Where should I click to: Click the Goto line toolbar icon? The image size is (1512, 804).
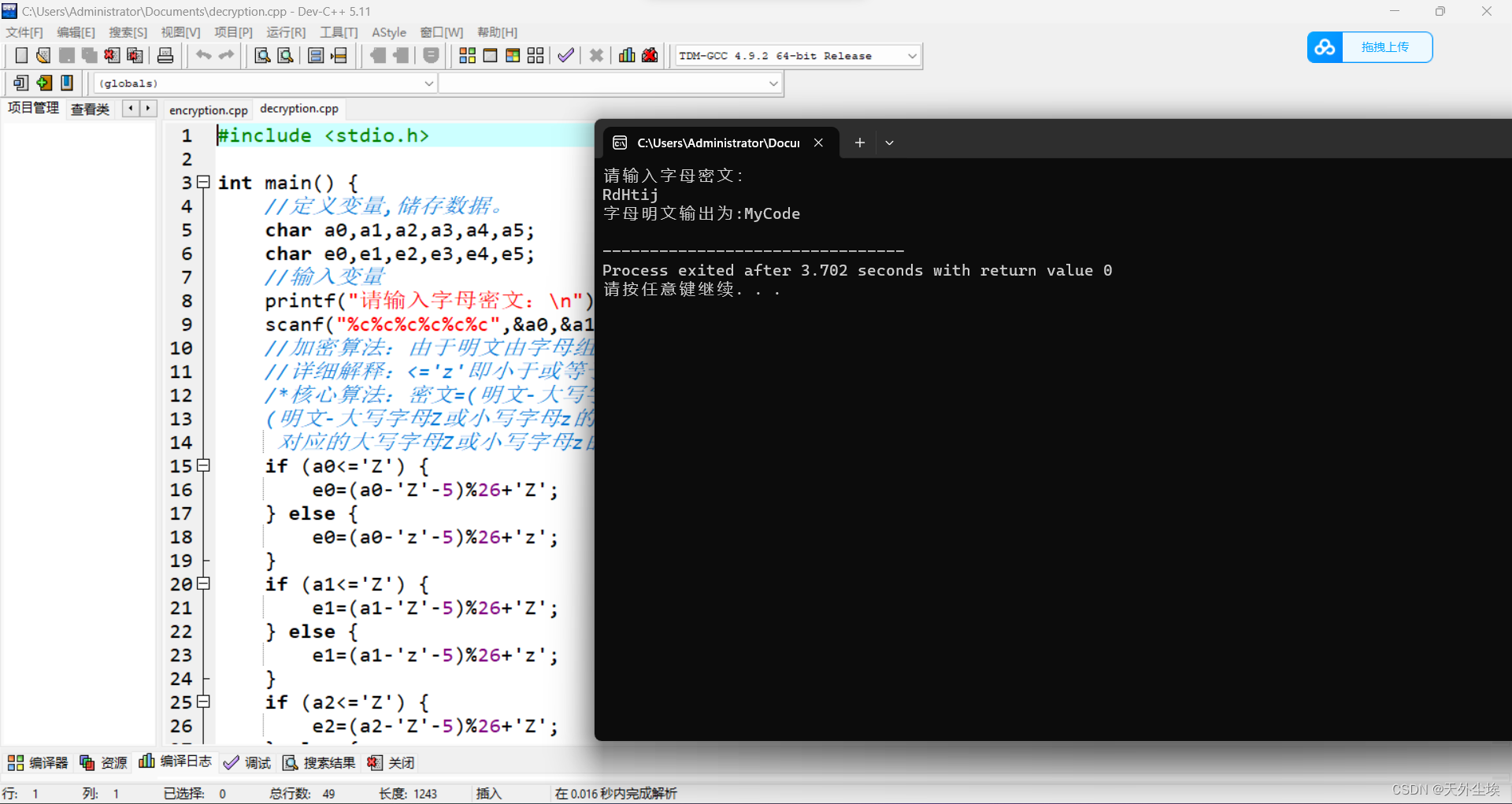[x=339, y=55]
